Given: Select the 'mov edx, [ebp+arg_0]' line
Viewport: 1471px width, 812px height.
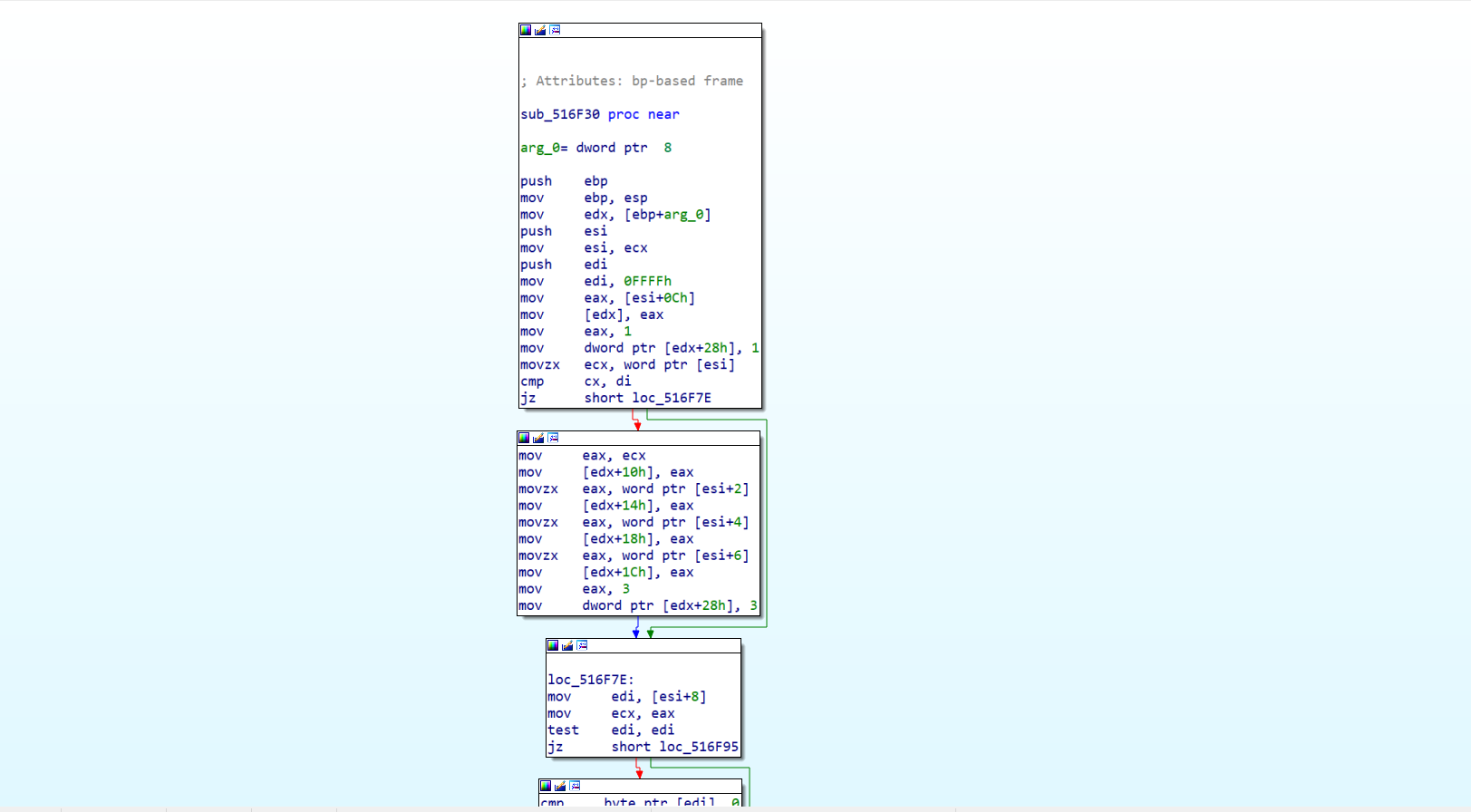Looking at the screenshot, I should point(615,215).
